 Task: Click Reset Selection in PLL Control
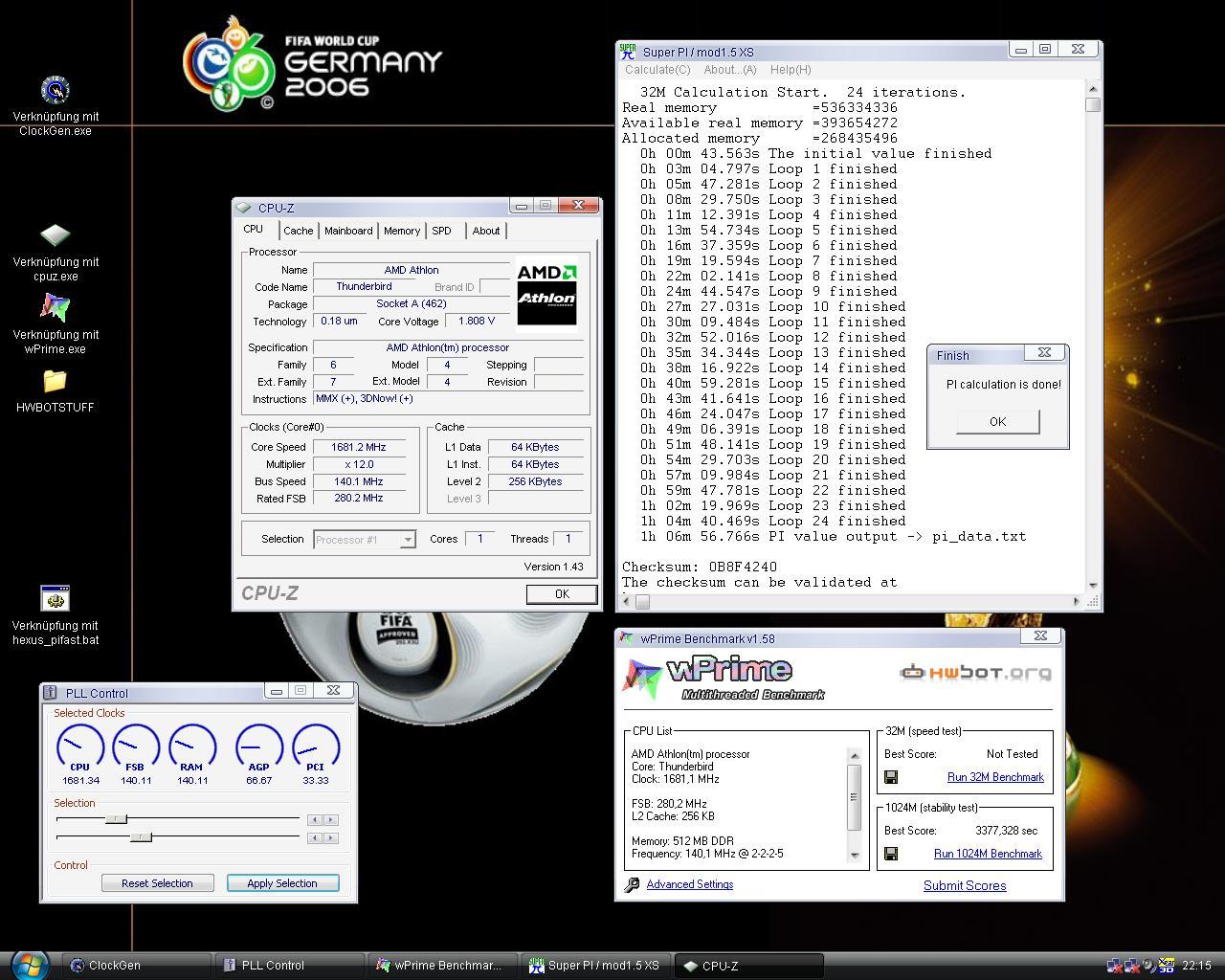point(157,883)
